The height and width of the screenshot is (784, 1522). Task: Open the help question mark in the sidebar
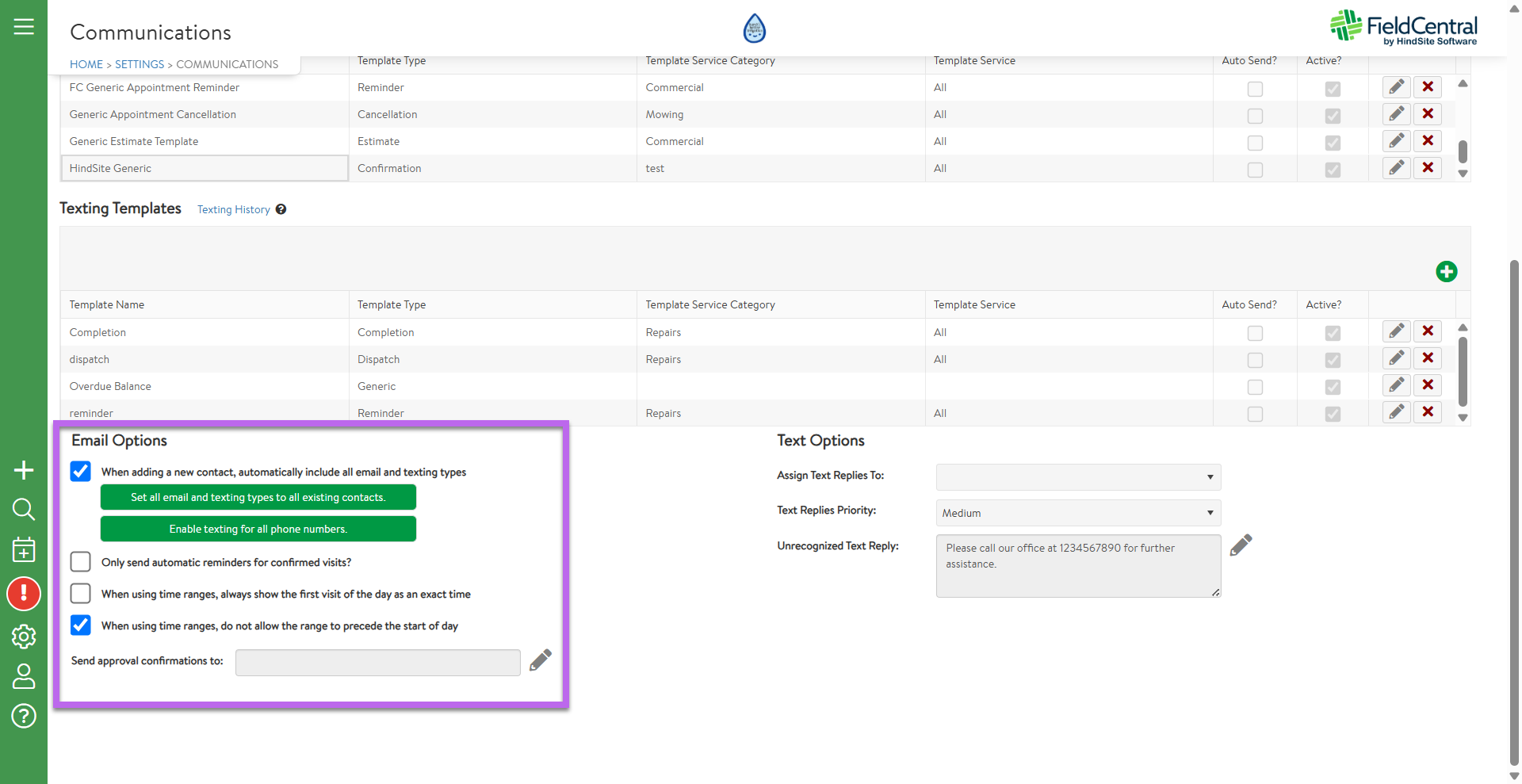coord(24,716)
